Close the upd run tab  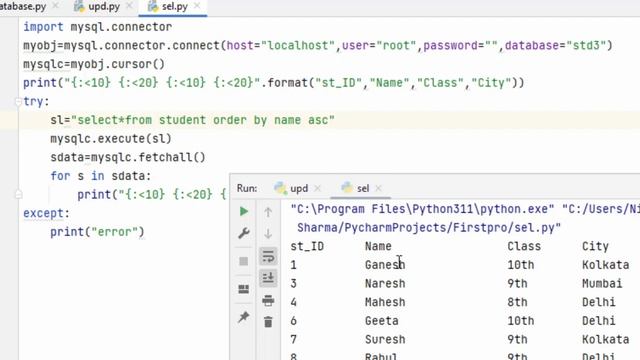318,188
